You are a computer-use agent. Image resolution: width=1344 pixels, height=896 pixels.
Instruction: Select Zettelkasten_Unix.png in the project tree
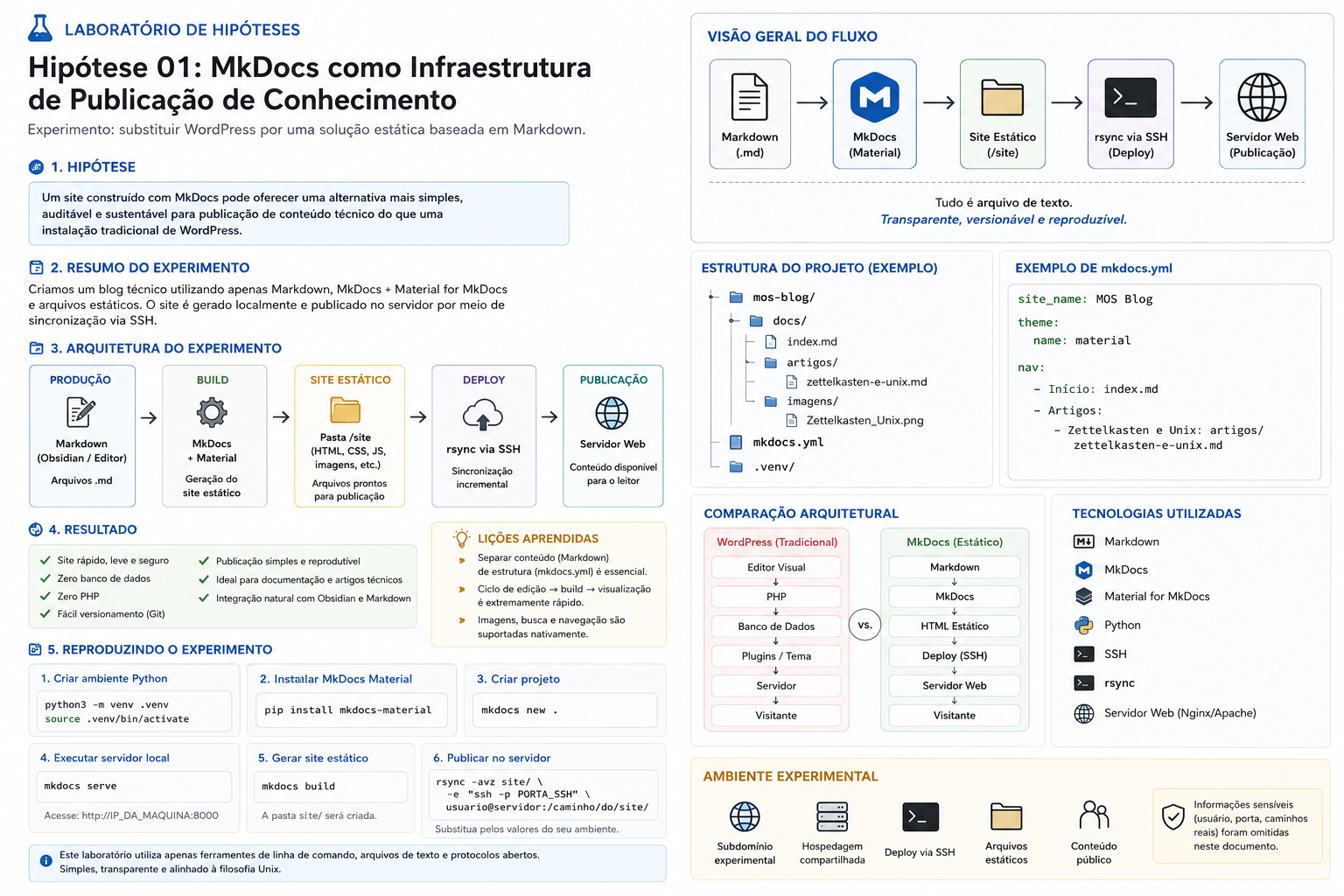pos(855,420)
